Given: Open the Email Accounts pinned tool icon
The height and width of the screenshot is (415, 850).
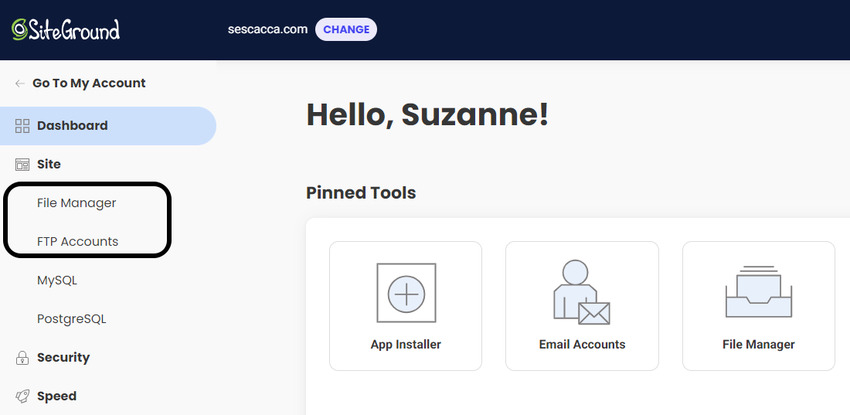Looking at the screenshot, I should click(x=581, y=293).
